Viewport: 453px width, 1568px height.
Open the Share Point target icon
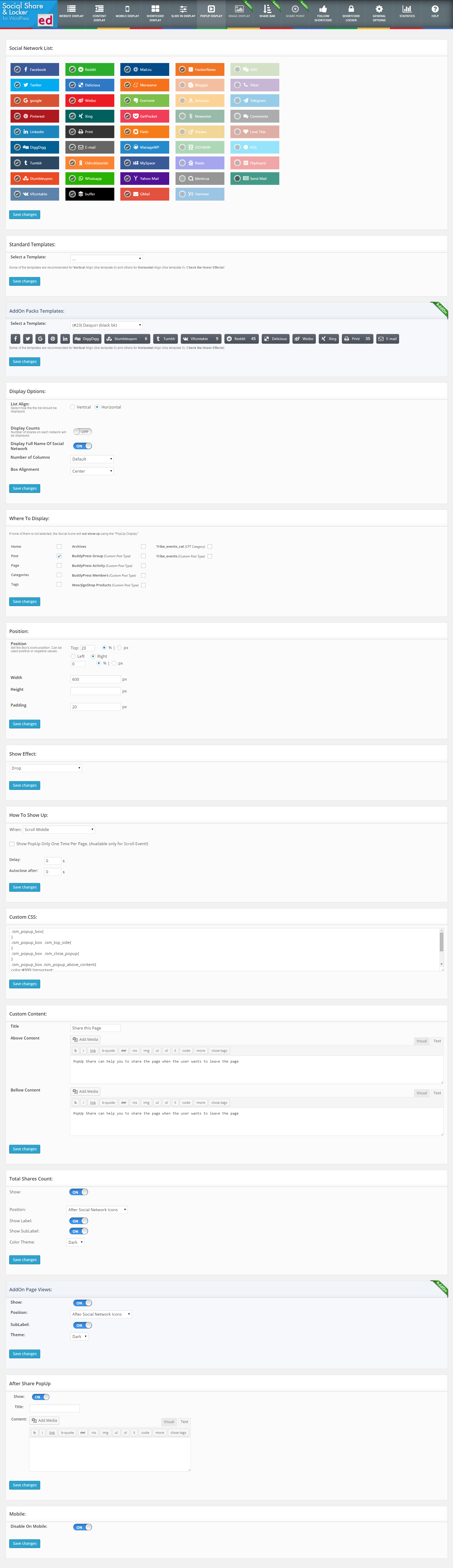click(295, 9)
